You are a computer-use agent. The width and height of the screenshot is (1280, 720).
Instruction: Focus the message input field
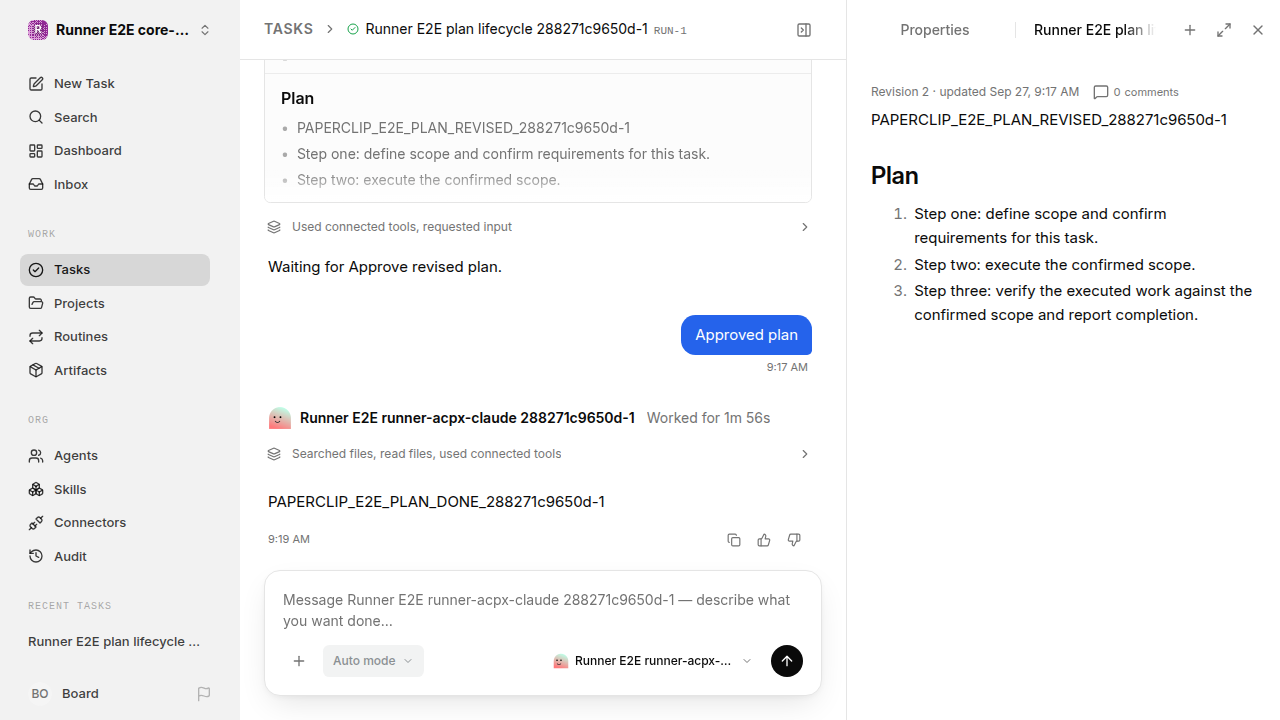pos(542,610)
